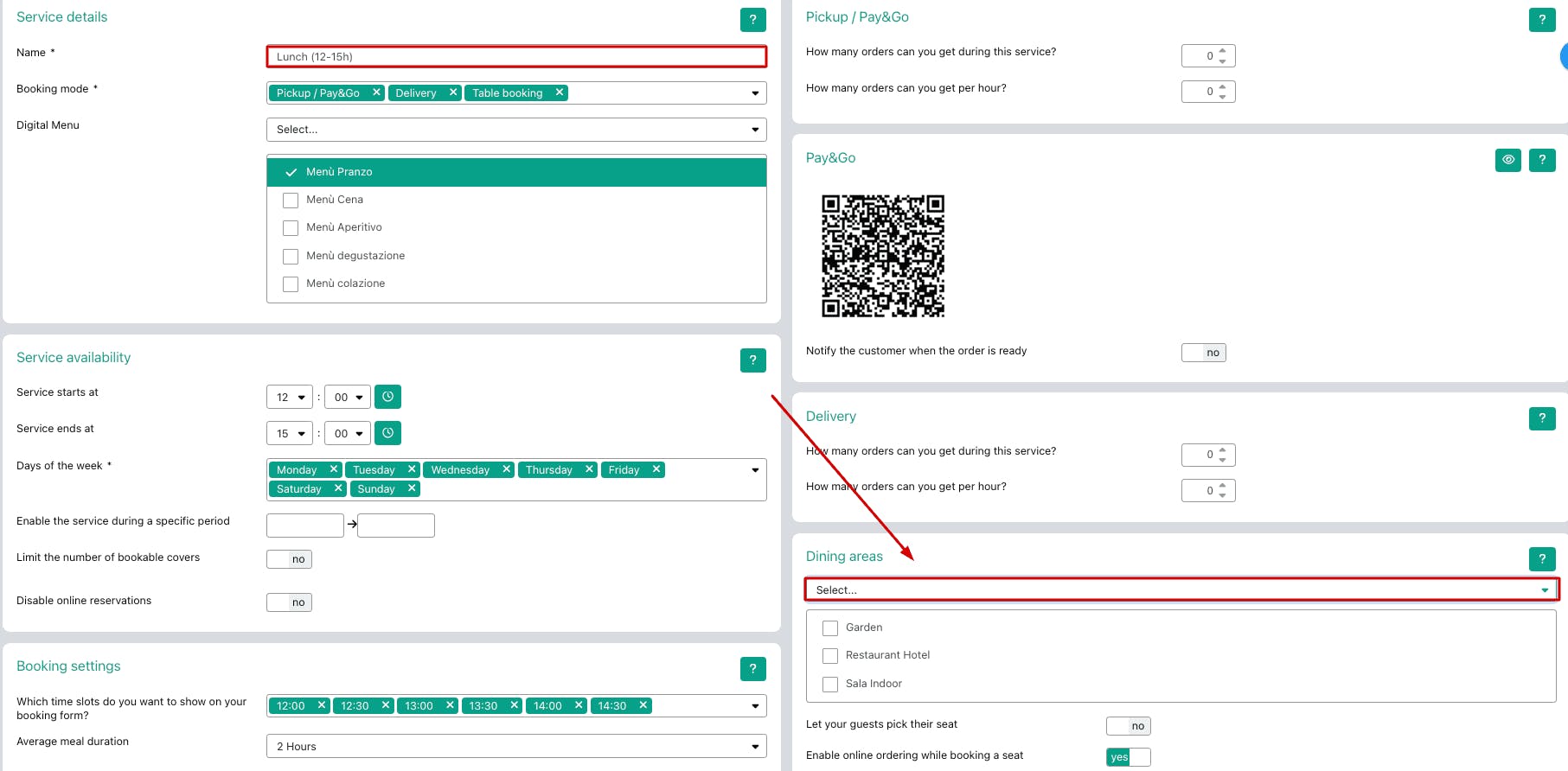The width and height of the screenshot is (1568, 771).
Task: Open the Service ends at hour dropdown
Action: point(290,434)
